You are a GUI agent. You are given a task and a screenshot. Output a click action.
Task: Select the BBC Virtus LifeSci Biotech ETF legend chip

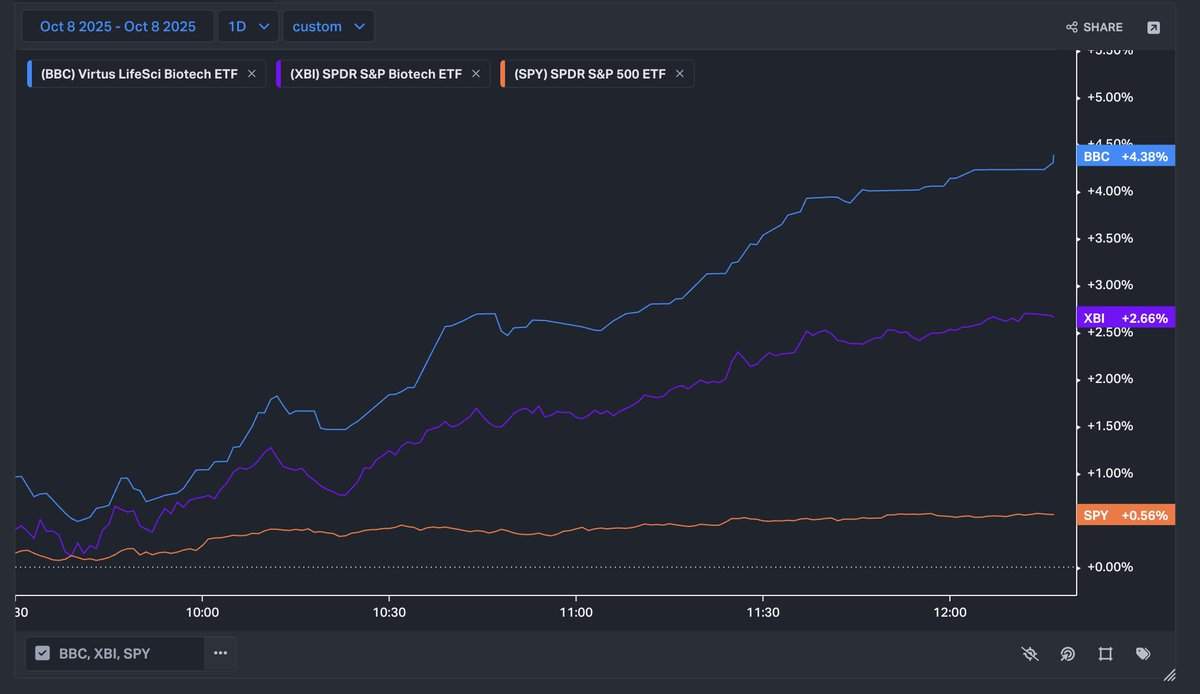pos(145,73)
